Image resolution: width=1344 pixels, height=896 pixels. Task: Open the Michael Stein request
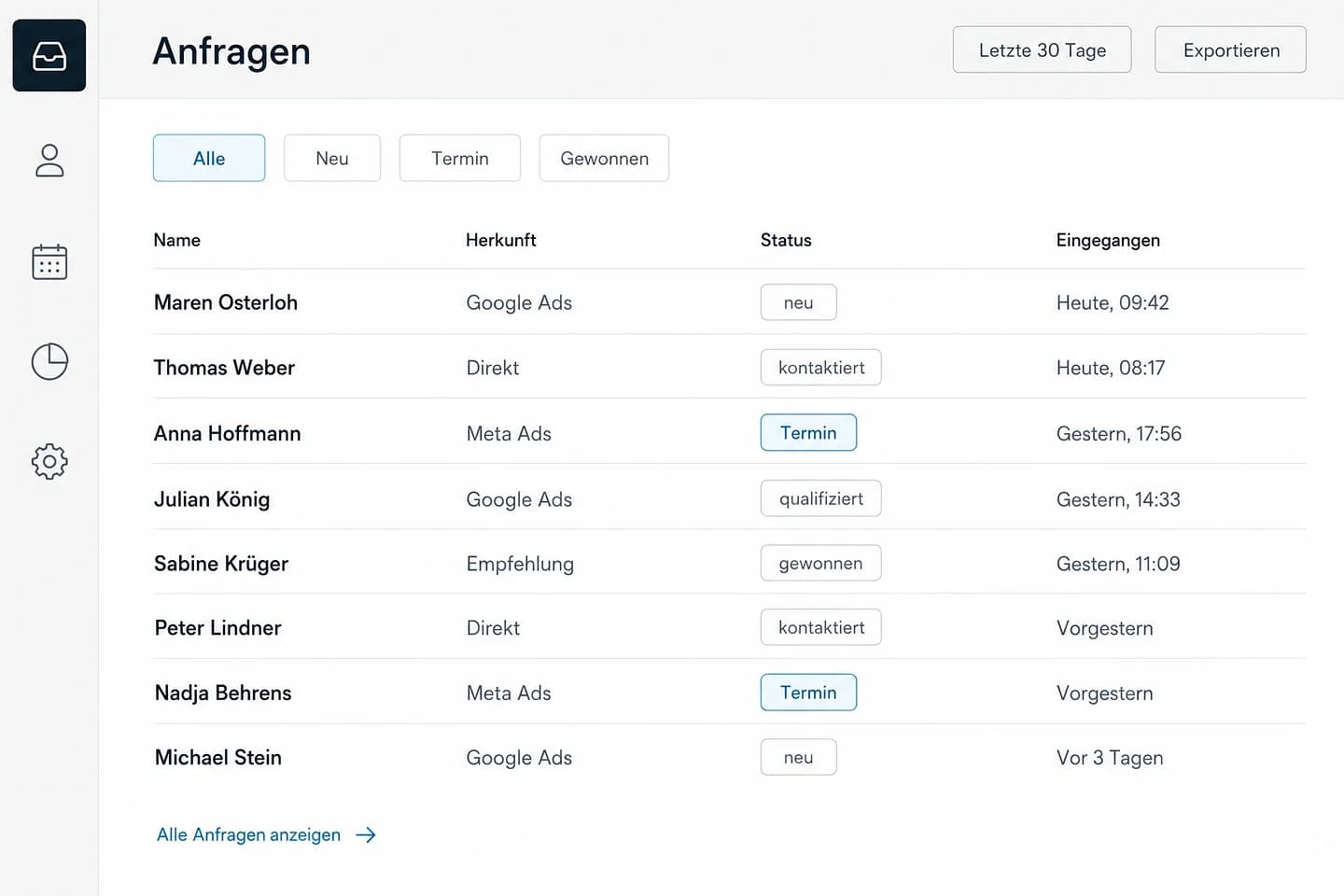pos(218,758)
